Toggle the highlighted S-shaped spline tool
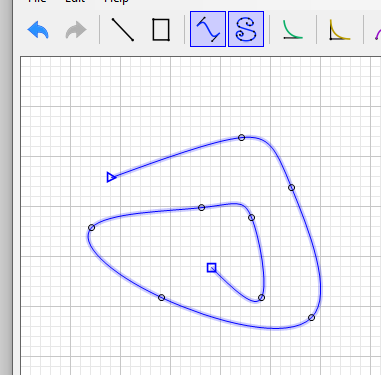Viewport: 381px width, 375px height. (x=246, y=29)
